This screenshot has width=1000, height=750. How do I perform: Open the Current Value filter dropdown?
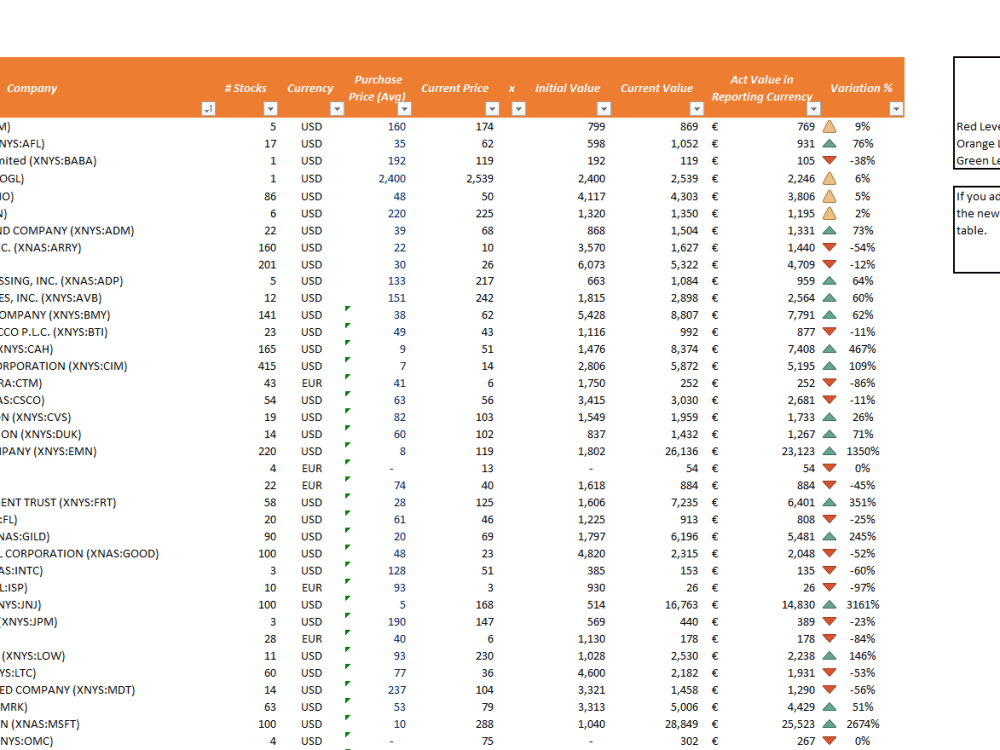[x=696, y=109]
